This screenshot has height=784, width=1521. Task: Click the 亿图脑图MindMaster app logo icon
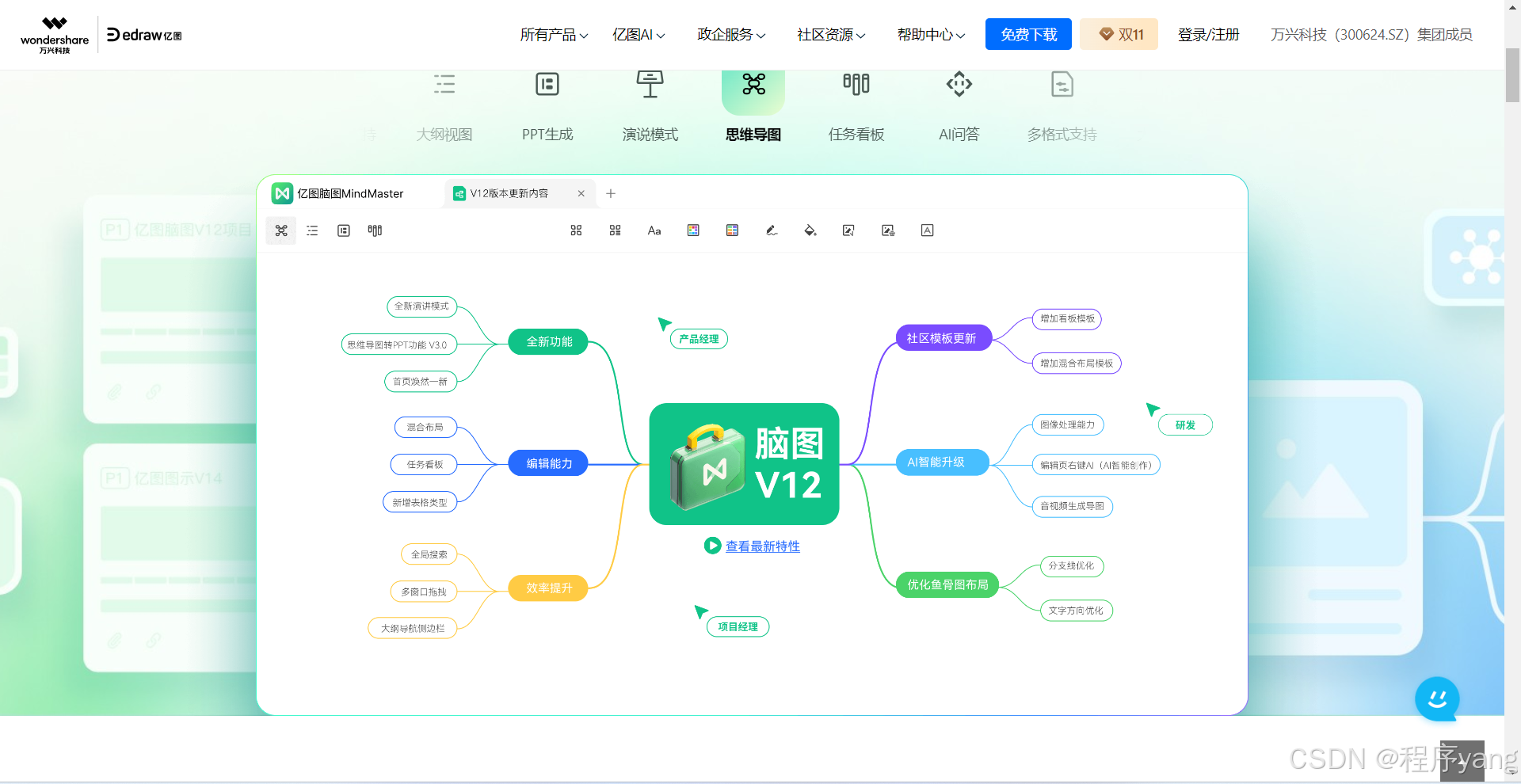282,193
